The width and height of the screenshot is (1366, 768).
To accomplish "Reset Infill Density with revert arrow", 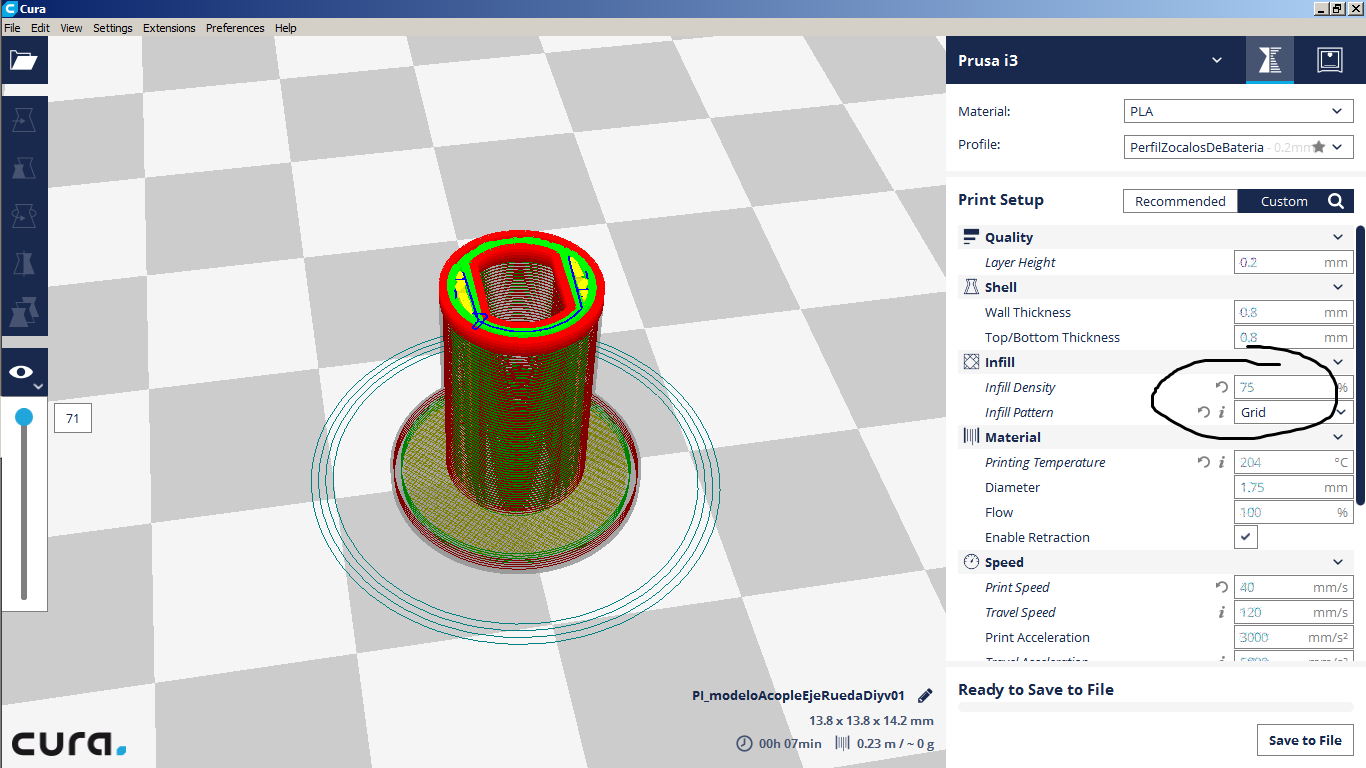I will coord(1221,387).
